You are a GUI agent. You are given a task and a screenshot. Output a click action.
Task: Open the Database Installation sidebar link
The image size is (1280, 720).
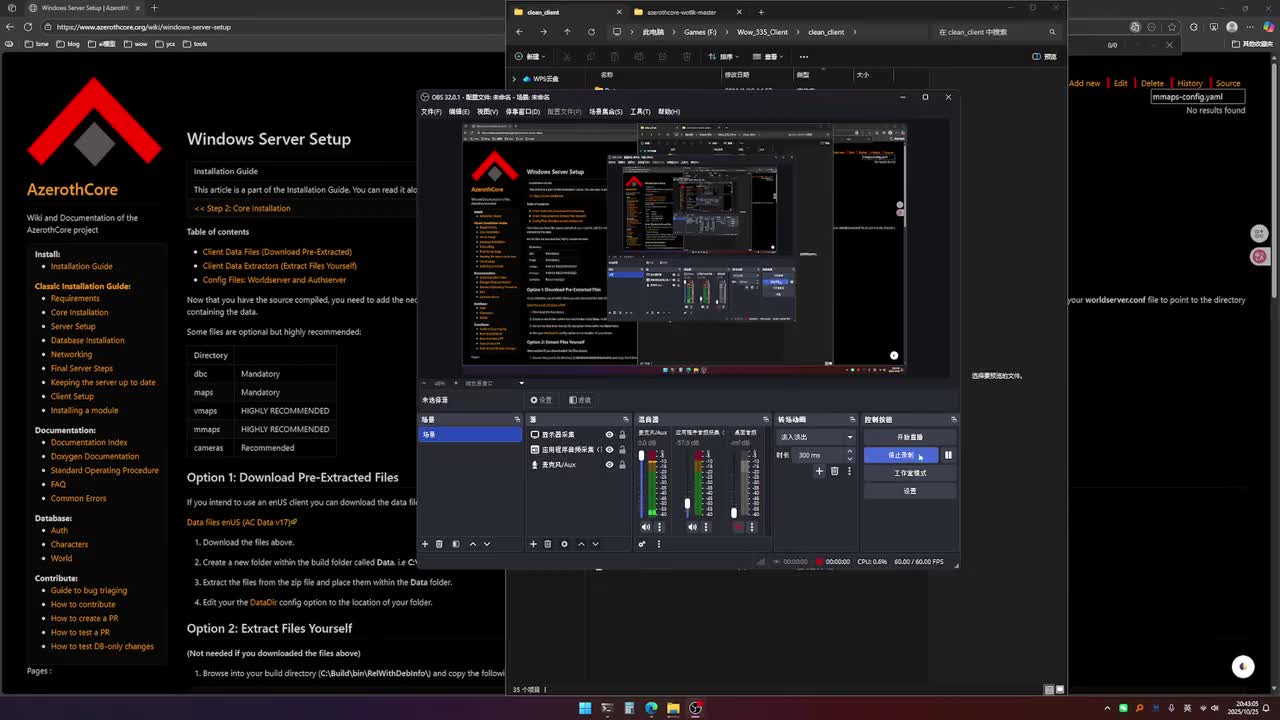click(x=88, y=340)
